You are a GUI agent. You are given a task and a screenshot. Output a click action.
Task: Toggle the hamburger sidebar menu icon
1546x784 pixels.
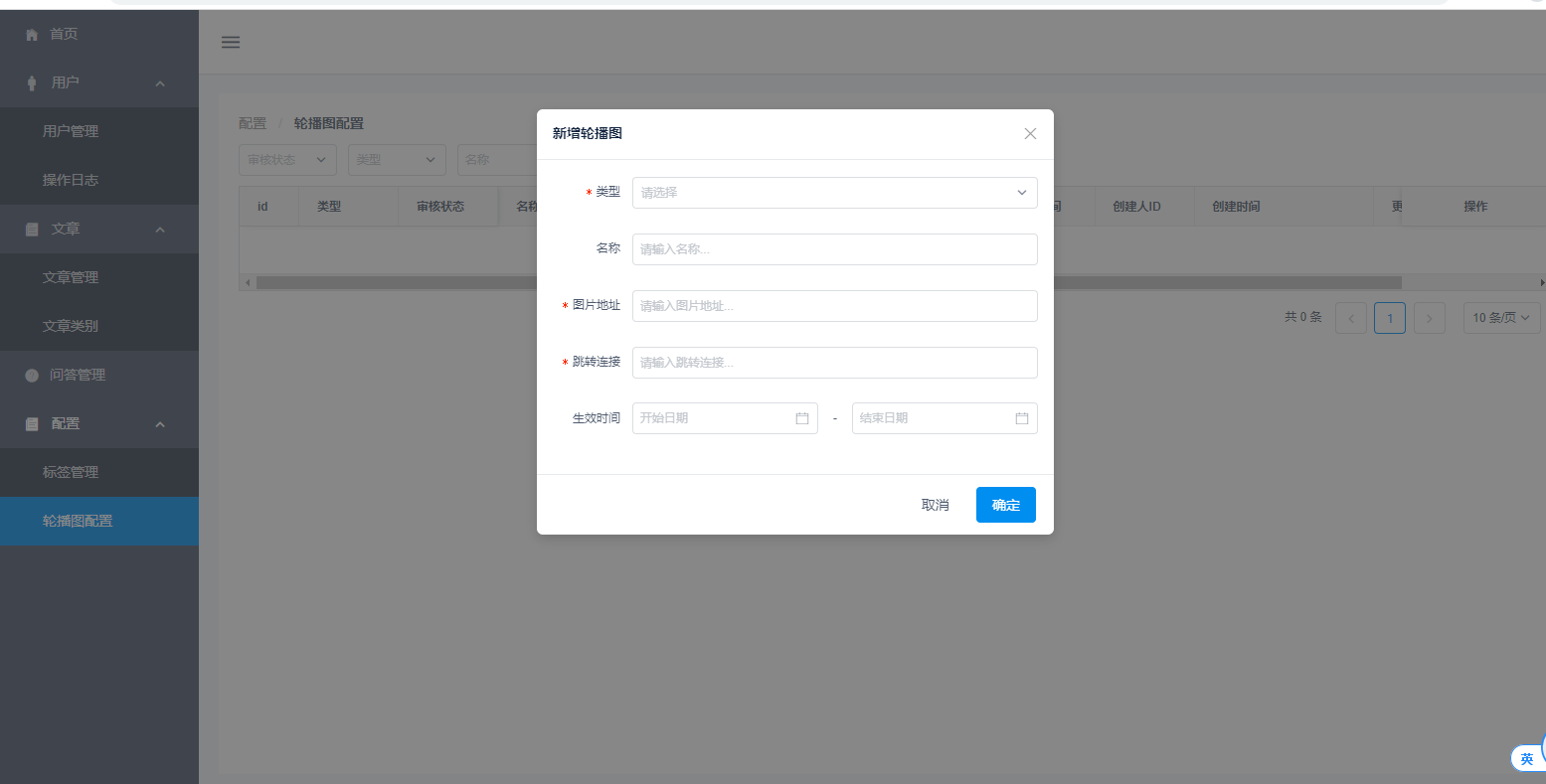231,42
